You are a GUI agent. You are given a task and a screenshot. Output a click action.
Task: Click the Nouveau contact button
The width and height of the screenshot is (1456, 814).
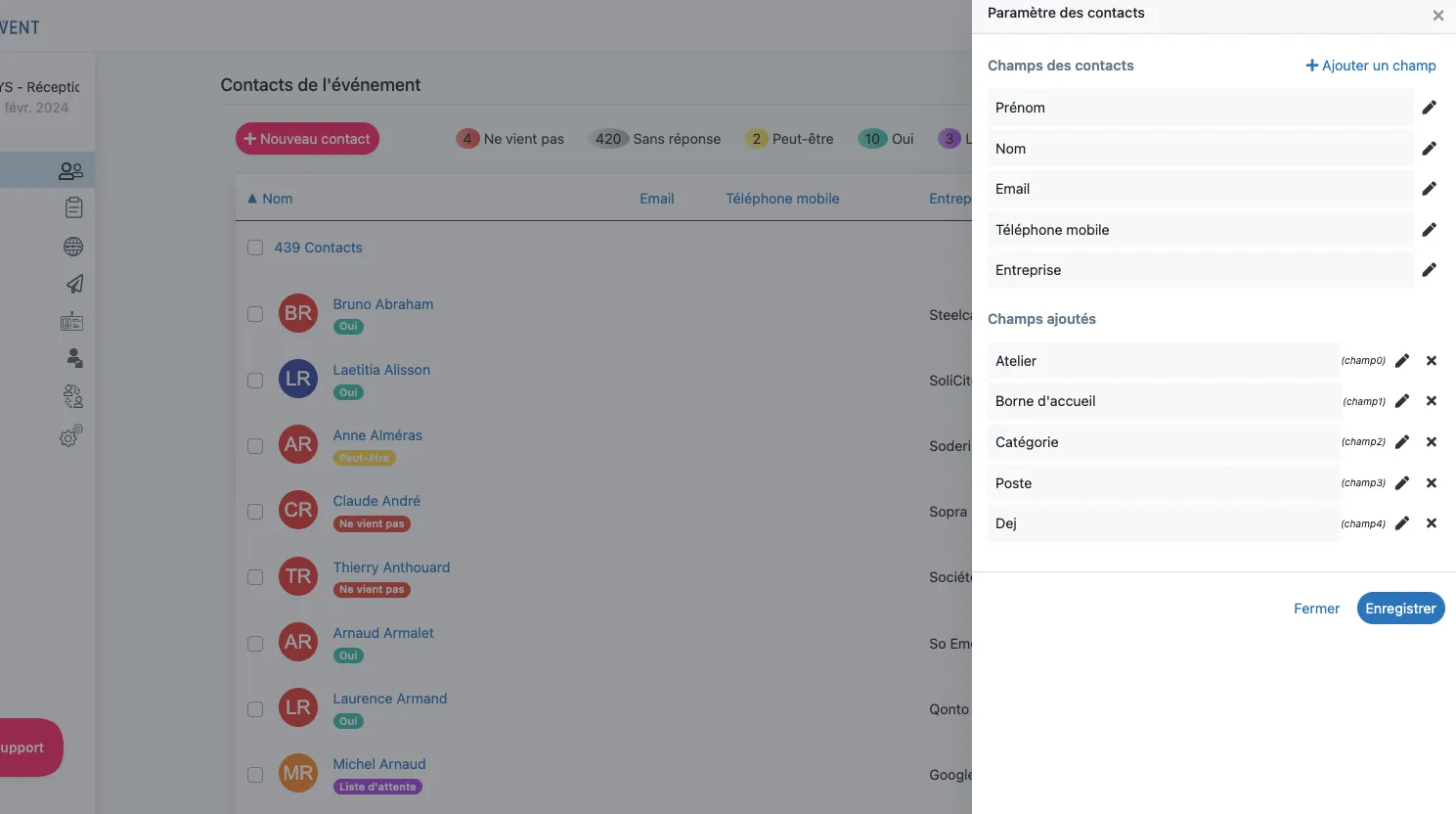307,139
